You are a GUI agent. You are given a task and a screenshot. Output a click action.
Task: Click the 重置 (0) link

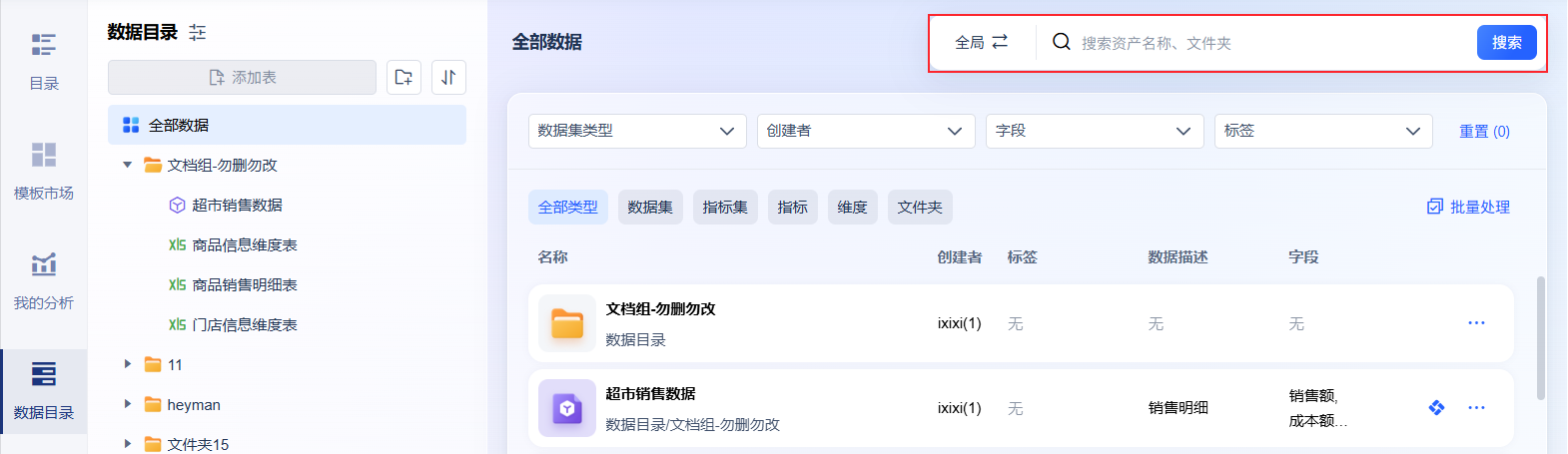(x=1484, y=131)
